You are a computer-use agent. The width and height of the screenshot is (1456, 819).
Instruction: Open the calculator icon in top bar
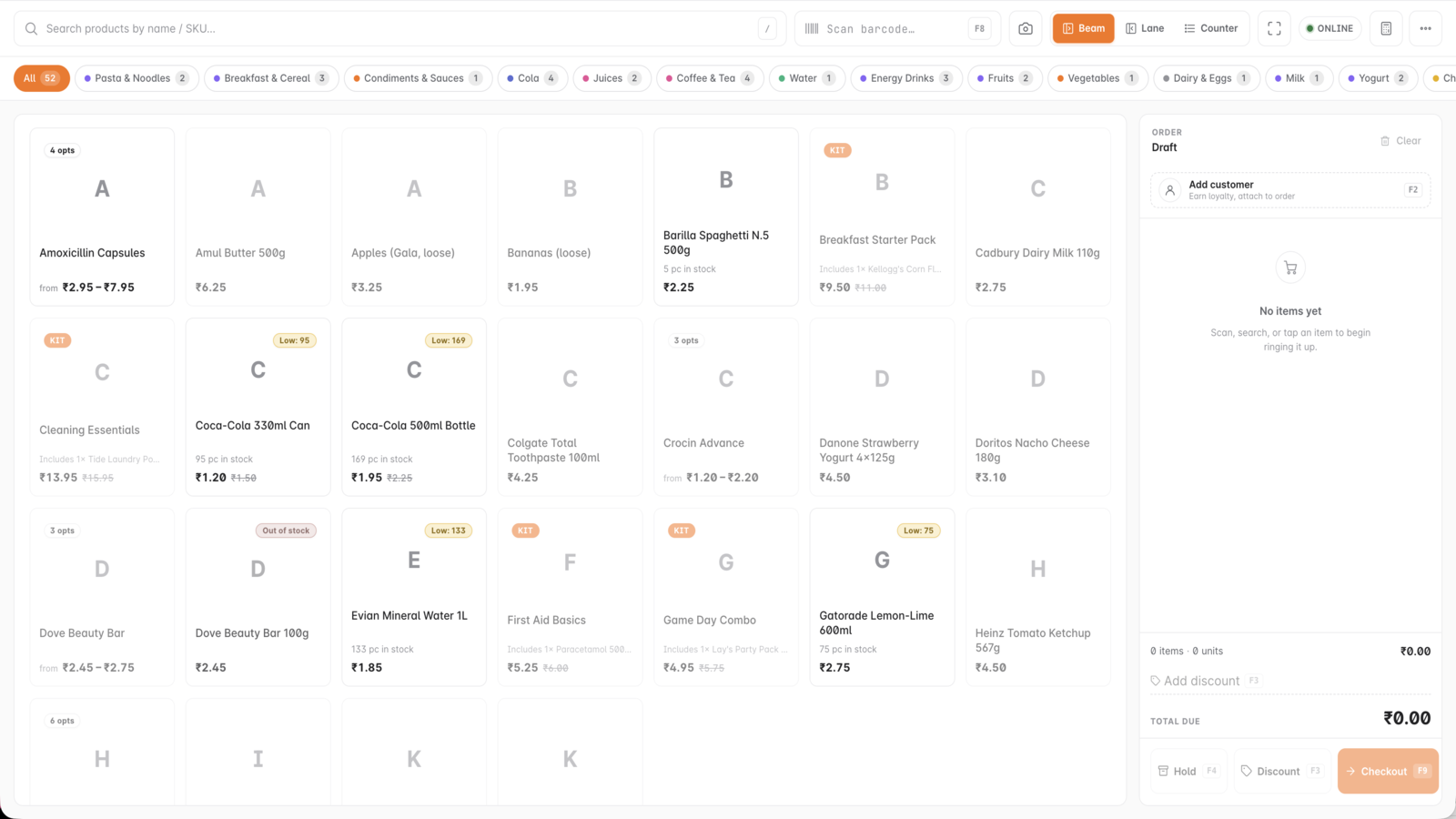click(1386, 28)
